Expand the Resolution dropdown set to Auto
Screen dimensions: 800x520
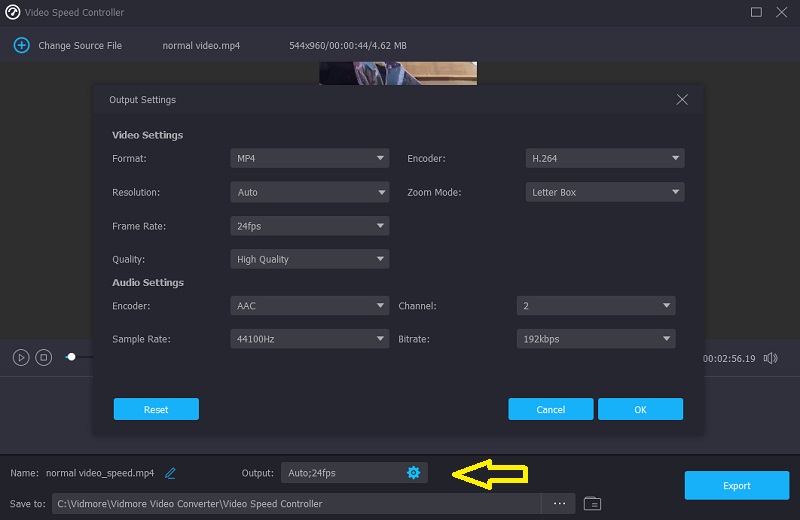tap(309, 192)
